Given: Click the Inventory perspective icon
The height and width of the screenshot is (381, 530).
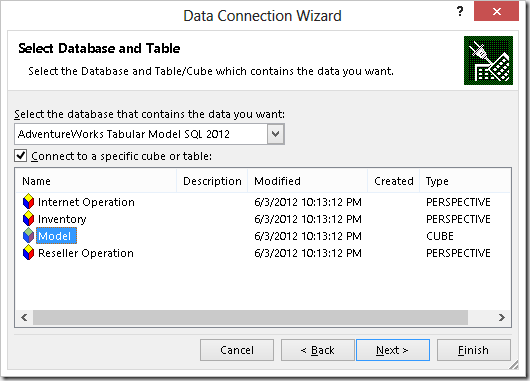Looking at the screenshot, I should (28, 219).
